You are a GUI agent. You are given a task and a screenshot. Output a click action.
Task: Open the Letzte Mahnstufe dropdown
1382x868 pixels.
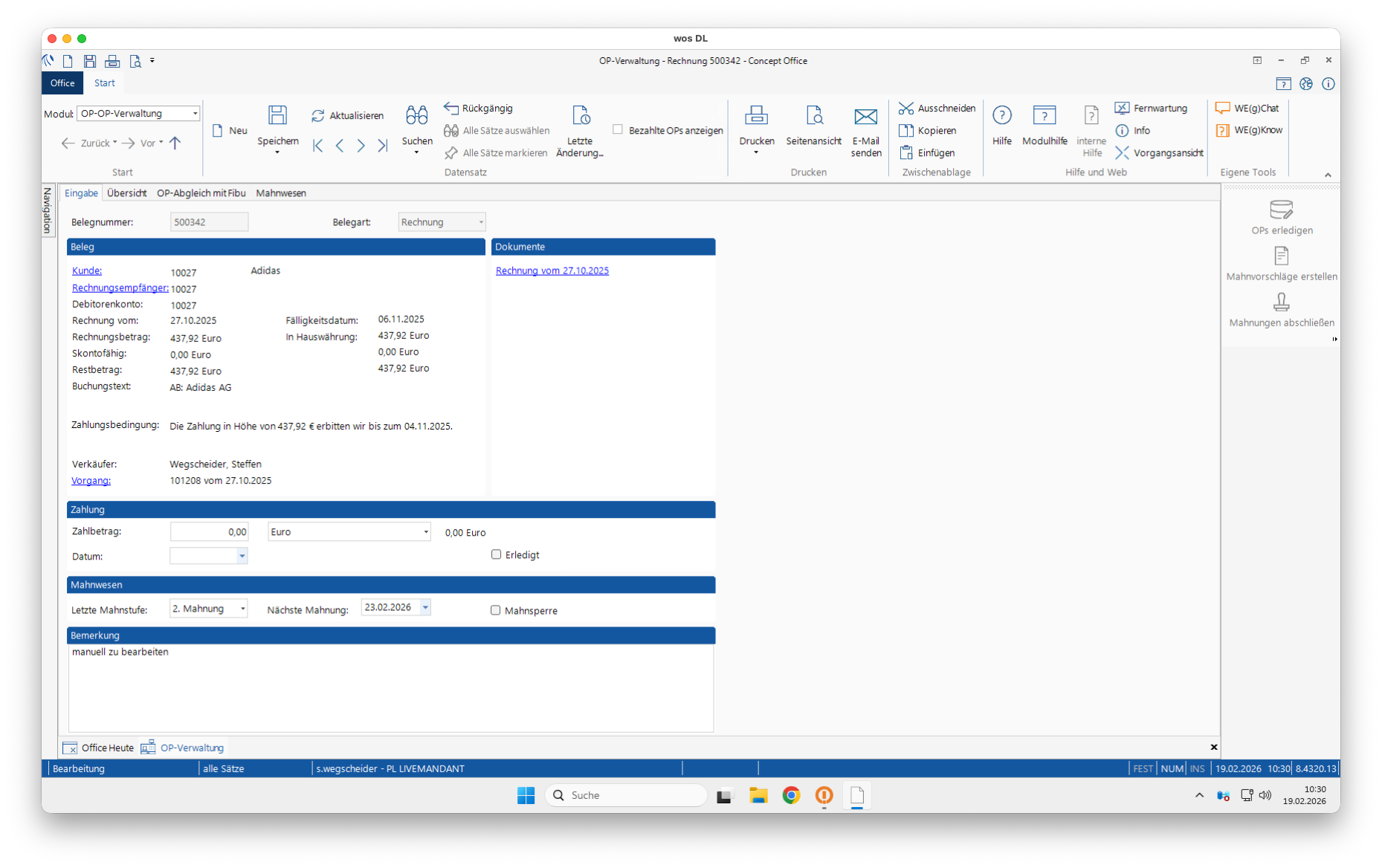coord(242,609)
